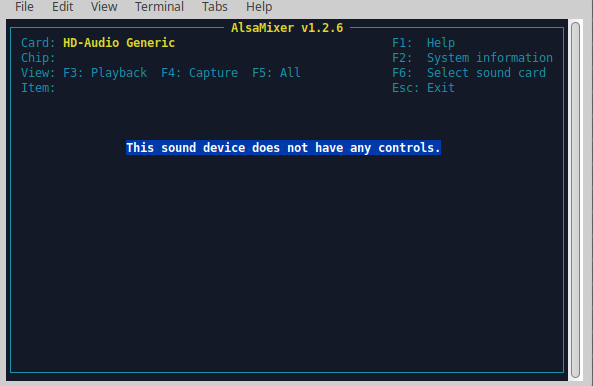
Task: Click the Item: label
Action: [x=38, y=88]
